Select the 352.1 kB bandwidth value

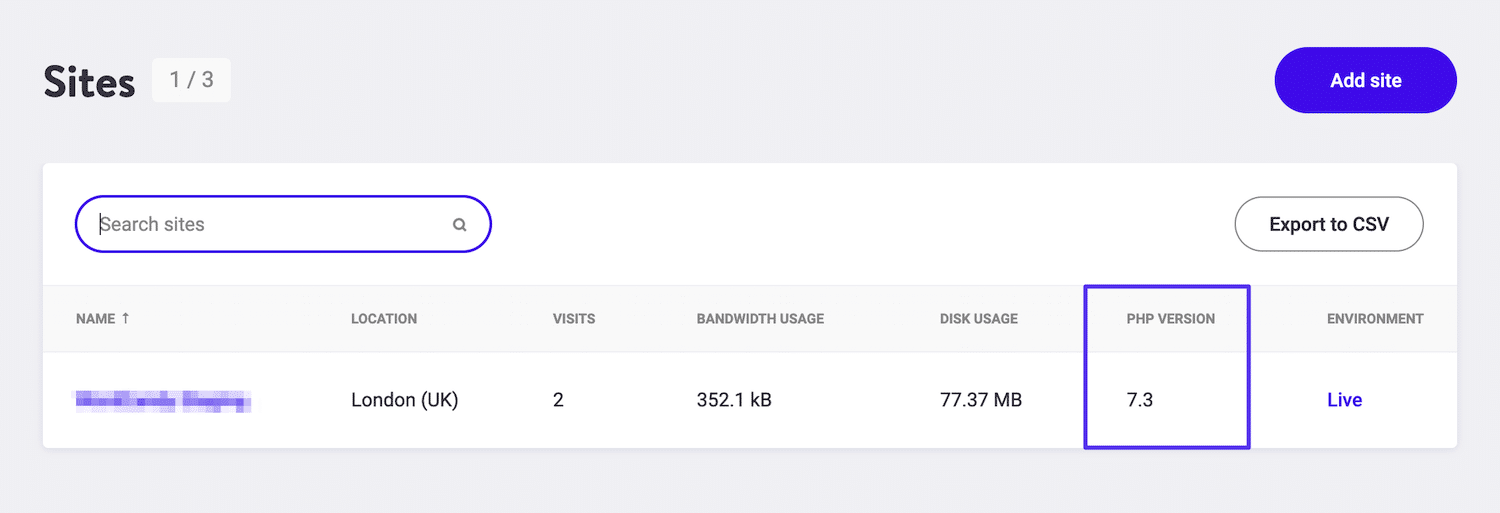[x=734, y=400]
